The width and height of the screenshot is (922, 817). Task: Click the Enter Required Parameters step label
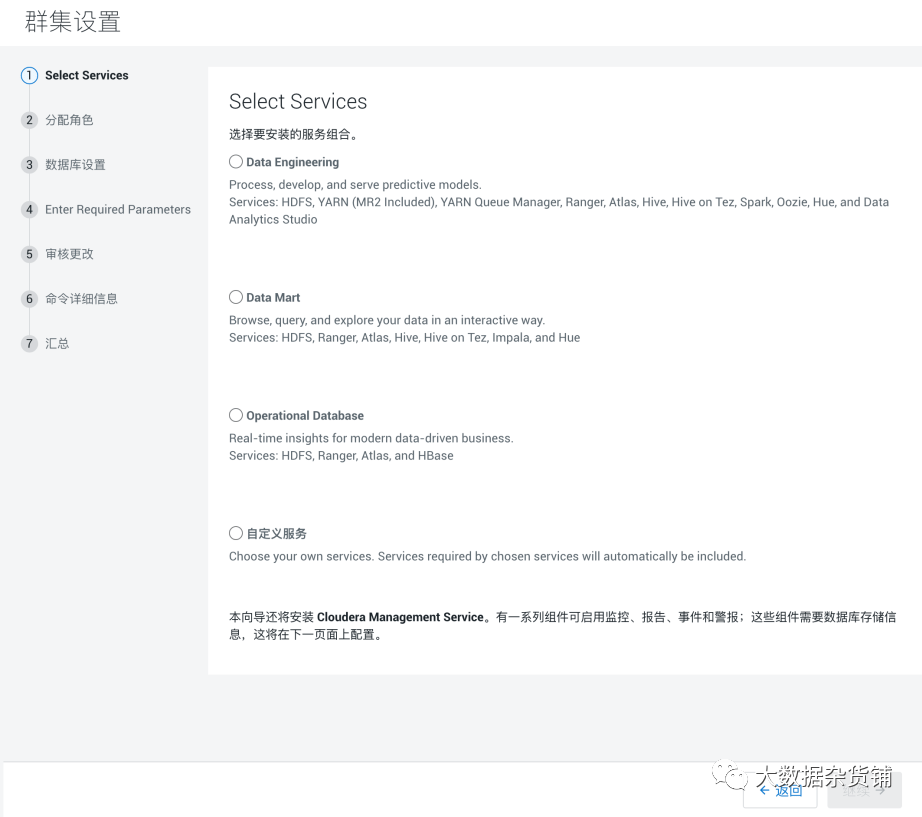click(x=118, y=210)
